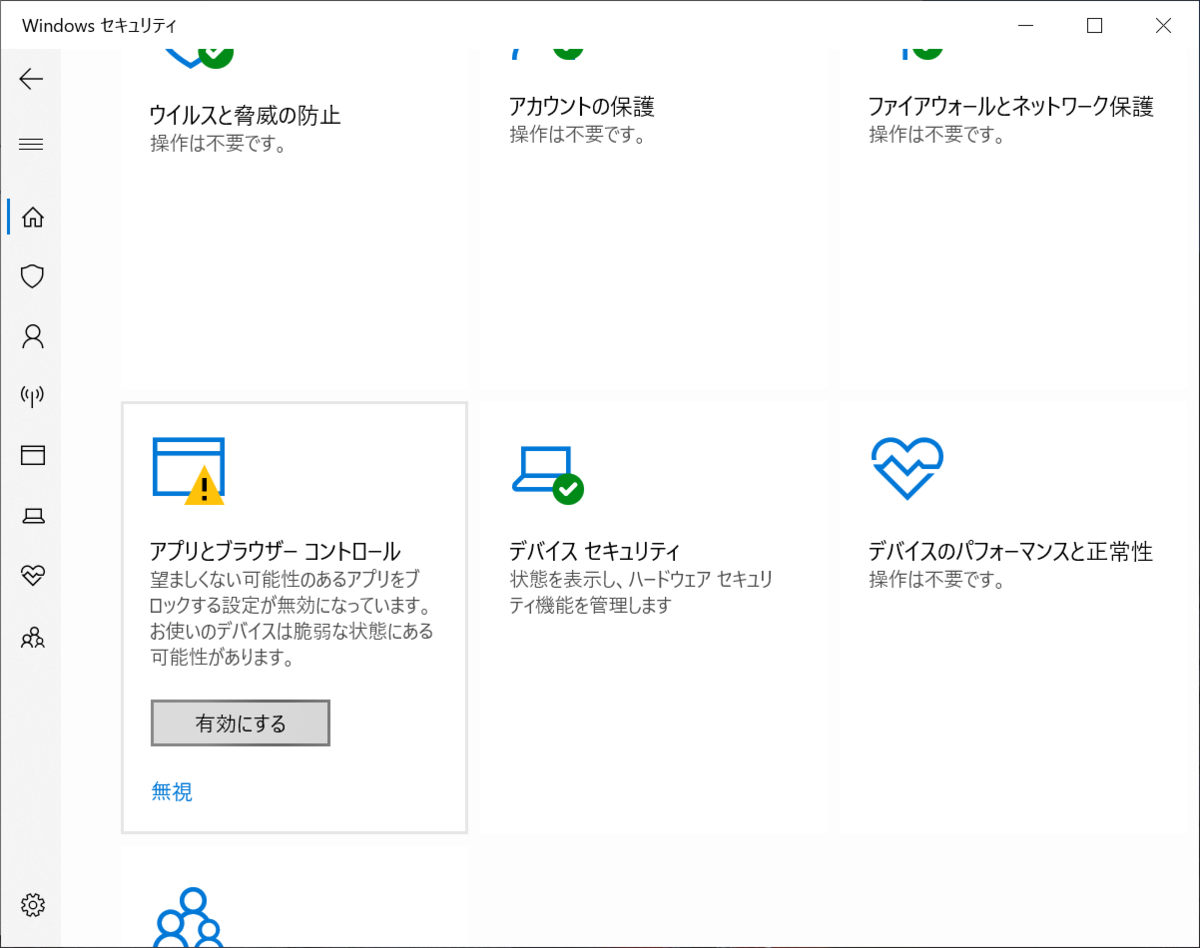The height and width of the screenshot is (948, 1200).
Task: Open the ファイアウォールとネットワーク保護 tile
Action: pos(1012,104)
